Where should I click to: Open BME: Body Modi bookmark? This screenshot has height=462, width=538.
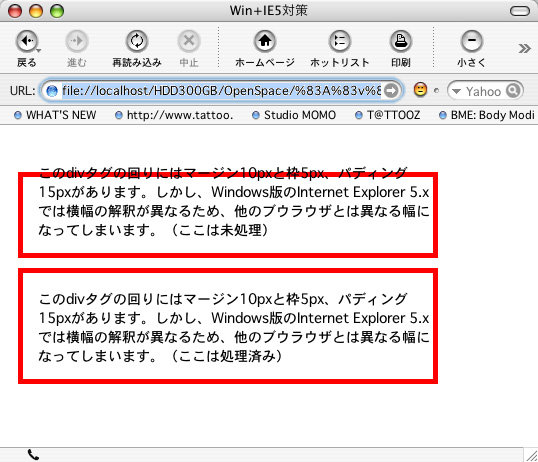click(x=487, y=115)
